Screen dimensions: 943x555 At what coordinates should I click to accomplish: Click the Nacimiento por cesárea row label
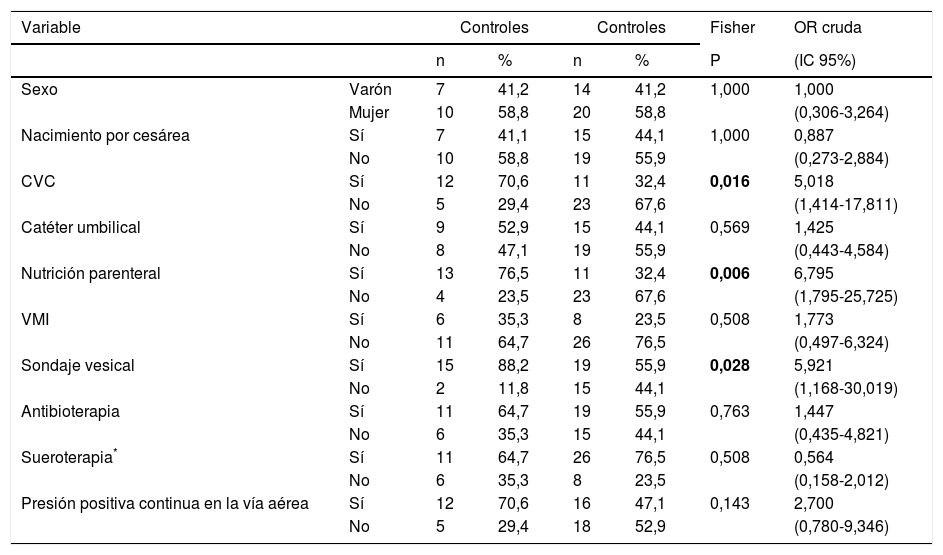coord(105,135)
